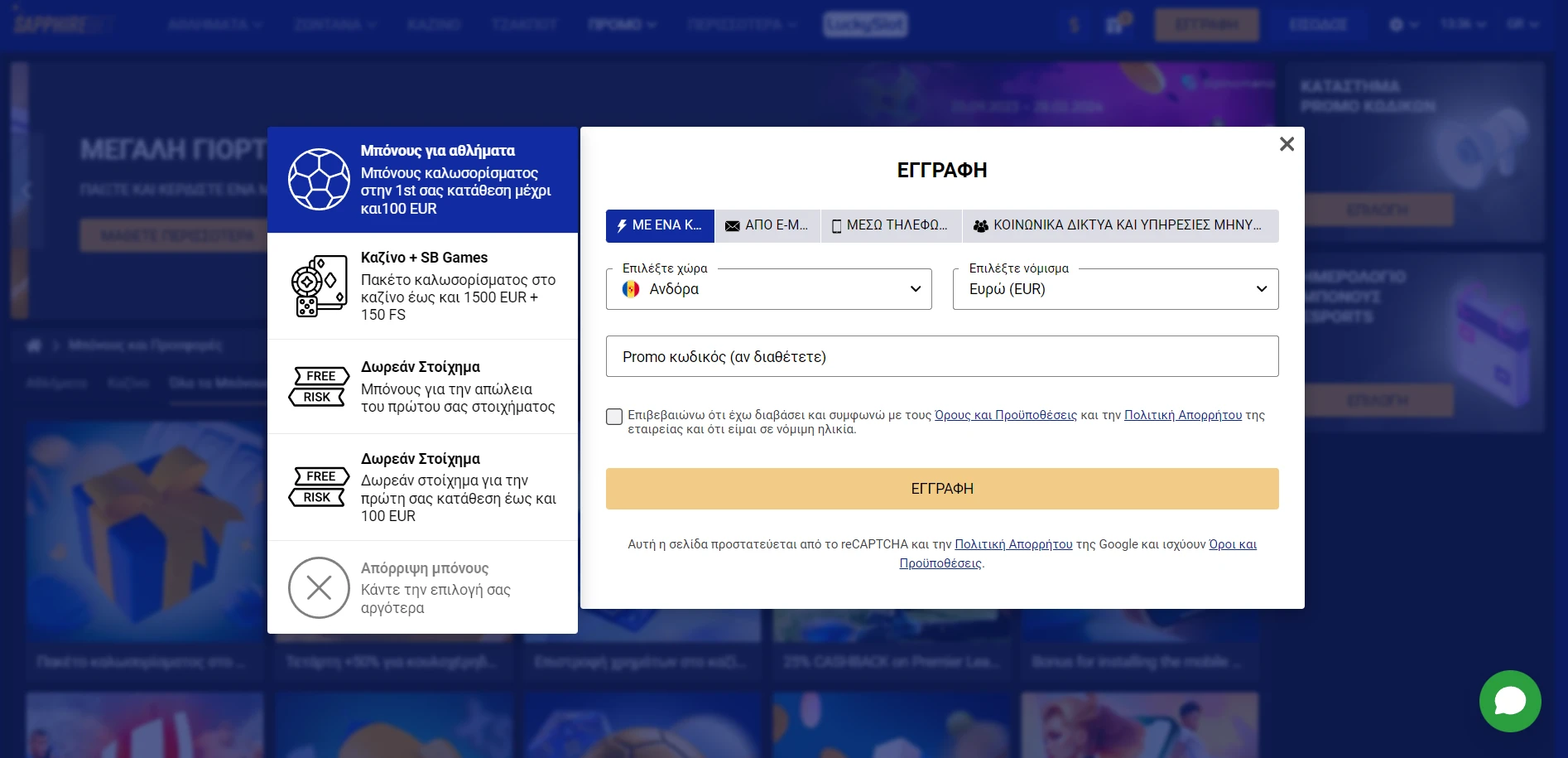Screen dimensions: 1568x758
Task: Switch to the ΑΠΟ E-M... registration tab
Action: [767, 225]
